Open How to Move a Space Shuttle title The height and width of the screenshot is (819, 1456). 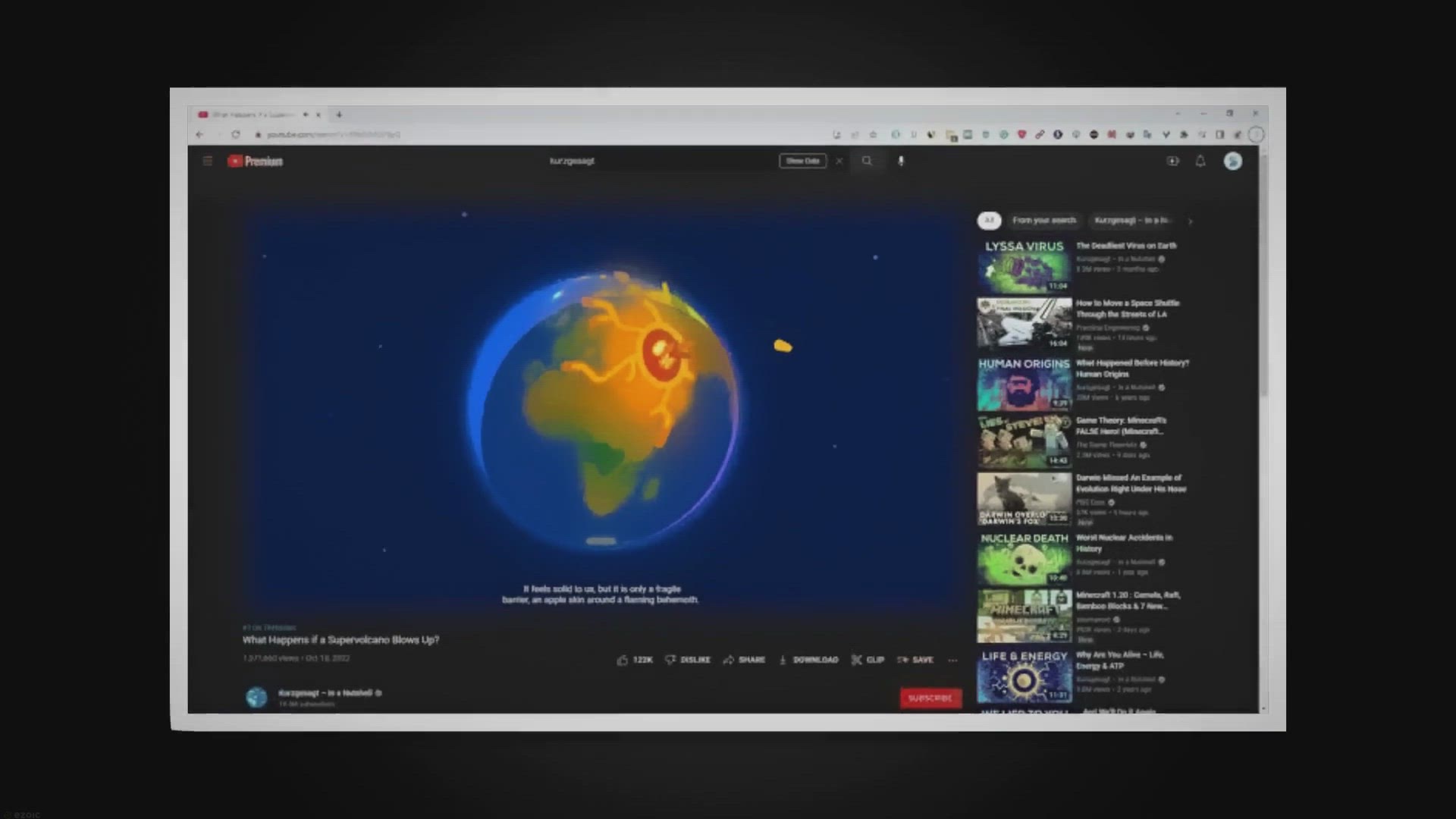pos(1128,309)
